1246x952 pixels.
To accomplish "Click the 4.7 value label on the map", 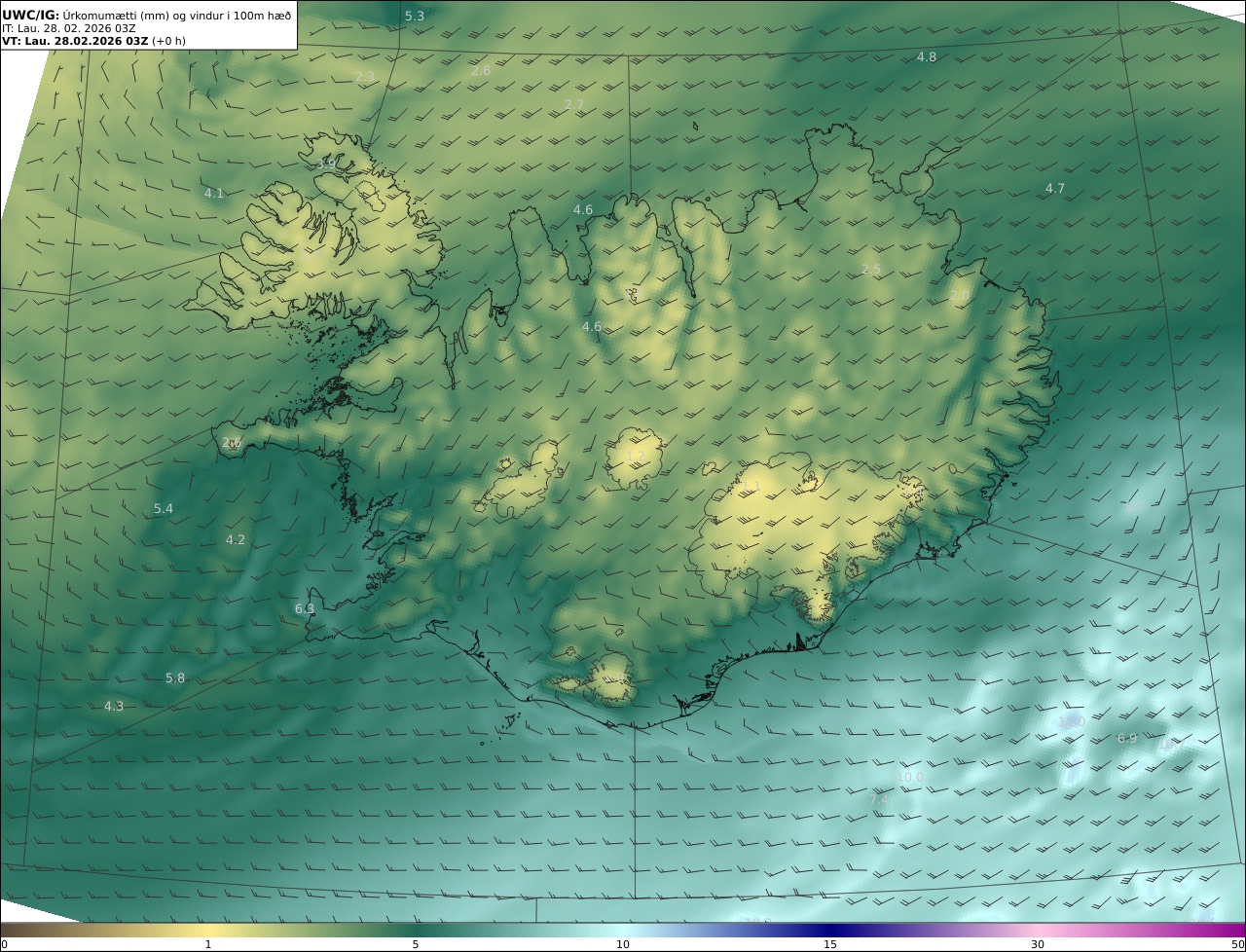I will [1055, 188].
